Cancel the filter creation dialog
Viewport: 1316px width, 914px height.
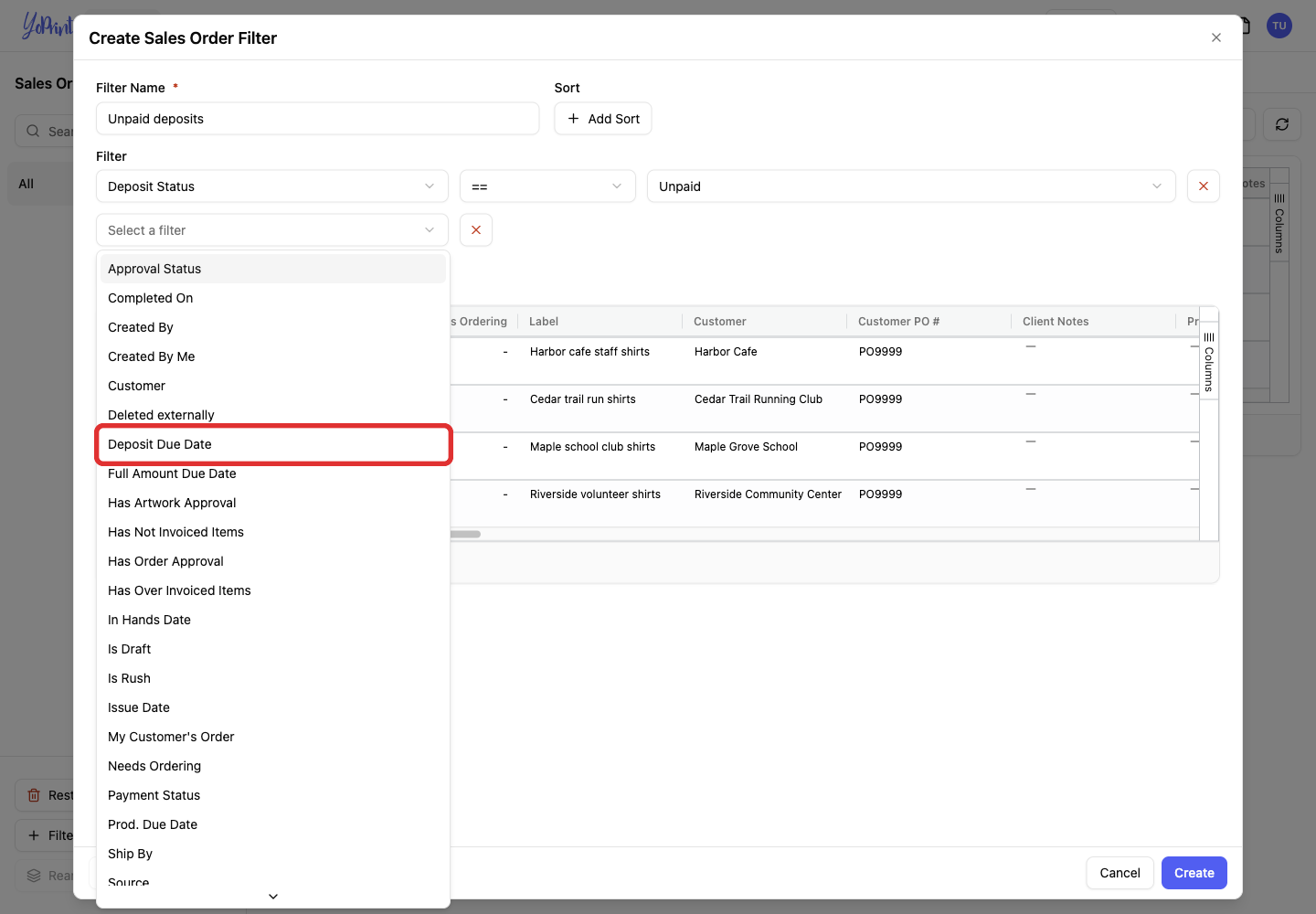1120,873
